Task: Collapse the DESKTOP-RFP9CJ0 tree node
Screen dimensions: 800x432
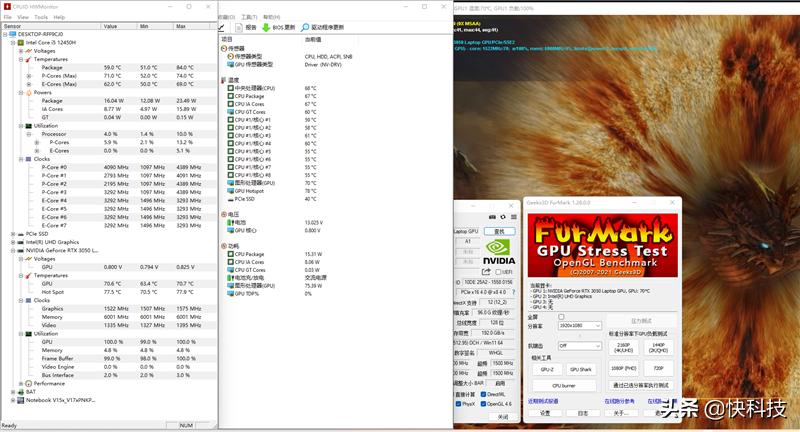Action: (6, 34)
